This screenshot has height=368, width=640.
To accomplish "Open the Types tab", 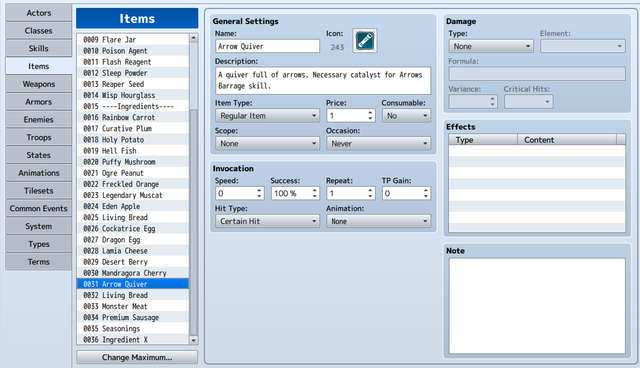I will click(x=39, y=244).
